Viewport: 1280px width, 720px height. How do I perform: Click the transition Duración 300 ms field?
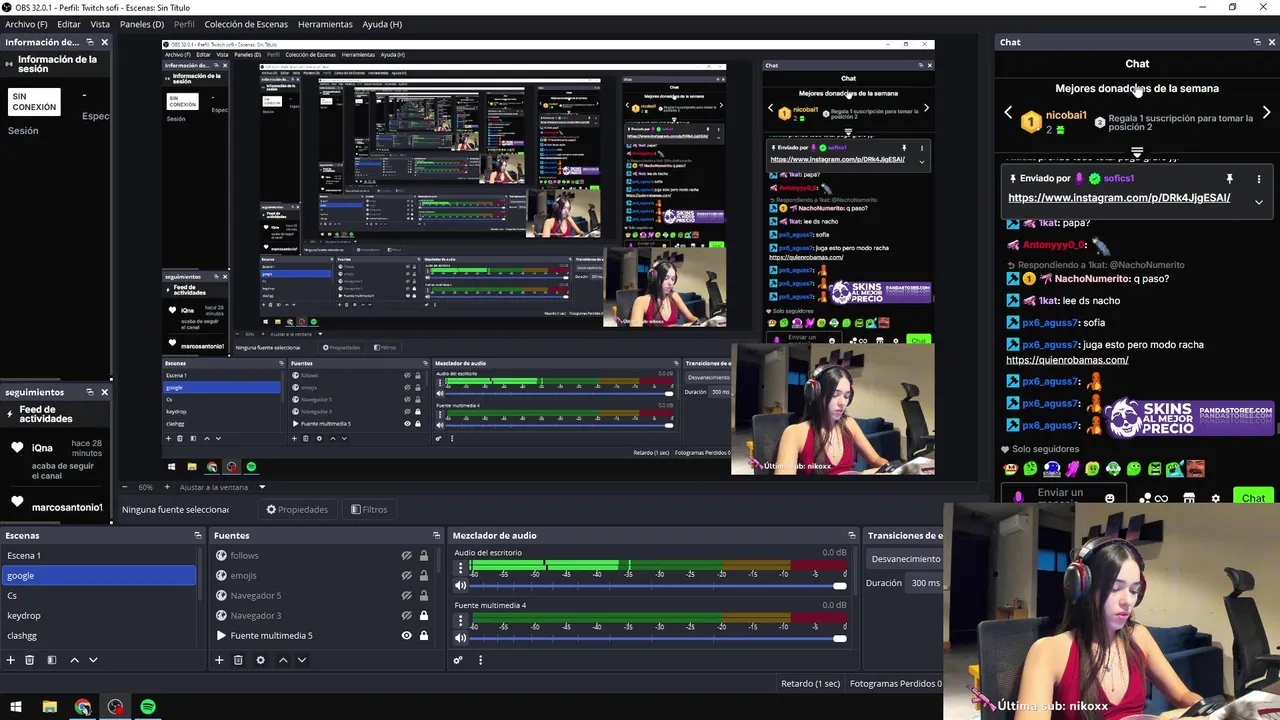925,583
